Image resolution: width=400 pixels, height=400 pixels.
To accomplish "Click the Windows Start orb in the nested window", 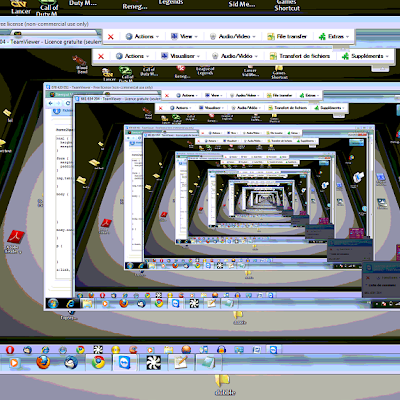I will coord(53,303).
